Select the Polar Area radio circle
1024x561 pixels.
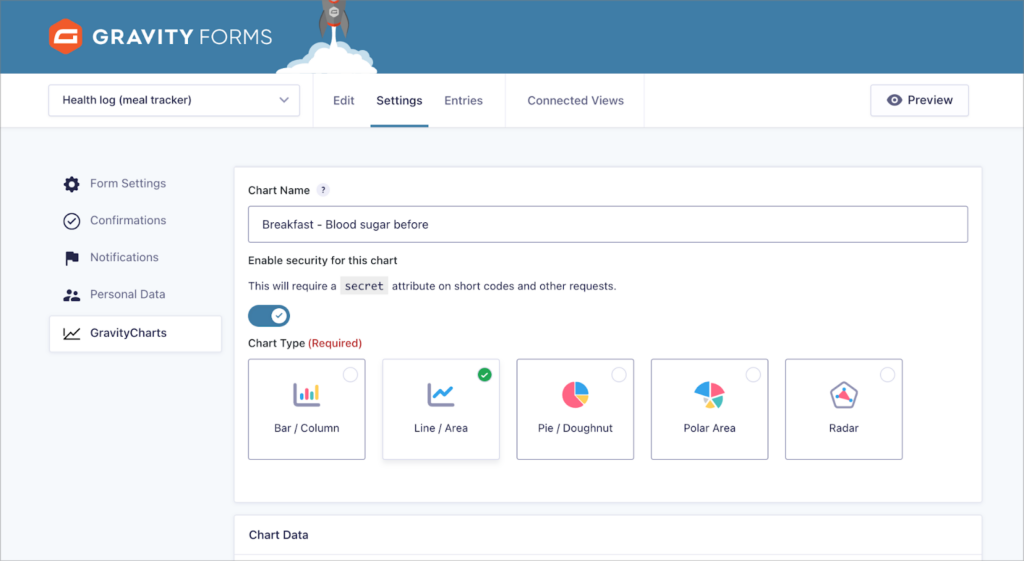point(753,374)
